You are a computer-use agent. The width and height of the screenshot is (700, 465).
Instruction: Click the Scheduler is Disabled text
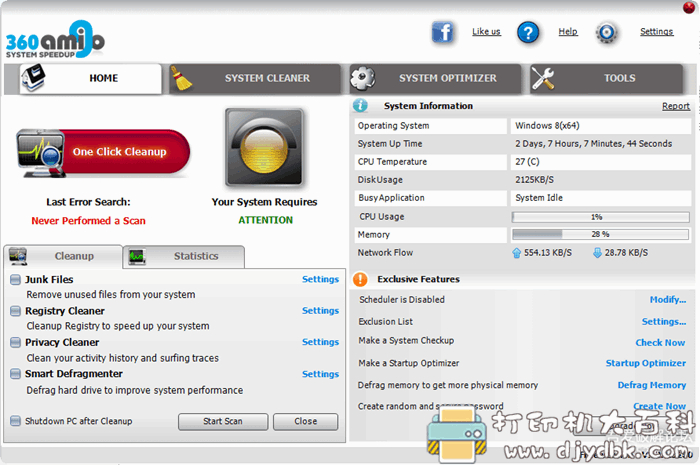click(x=402, y=300)
